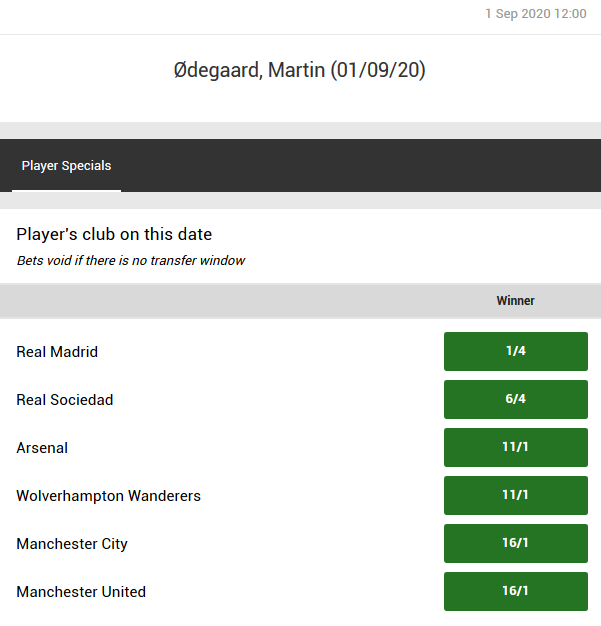Click the white underline beneath Player Specials
Screen dimensions: 601x626
tap(66, 191)
